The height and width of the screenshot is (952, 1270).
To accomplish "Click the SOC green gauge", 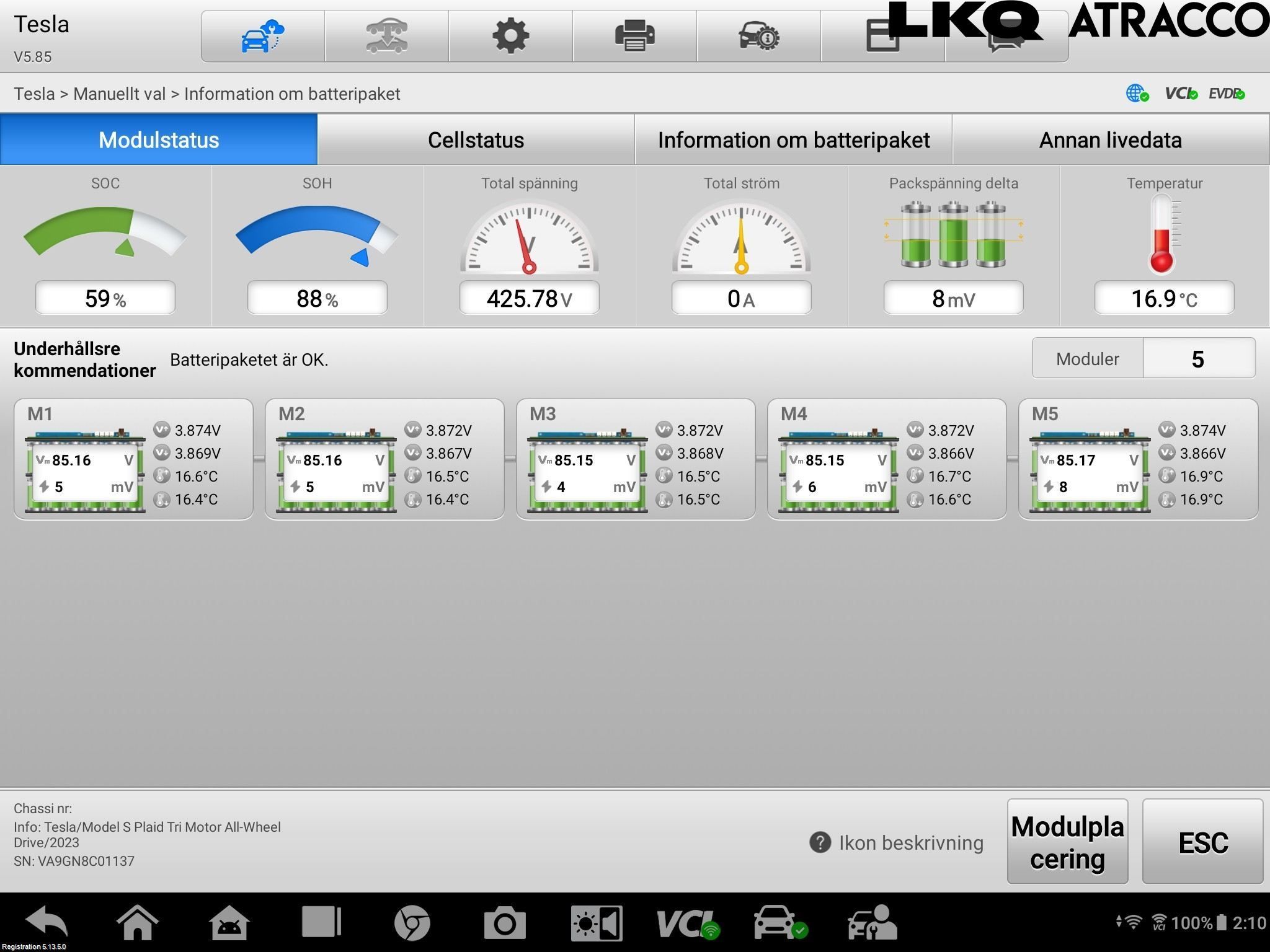I will tap(105, 232).
